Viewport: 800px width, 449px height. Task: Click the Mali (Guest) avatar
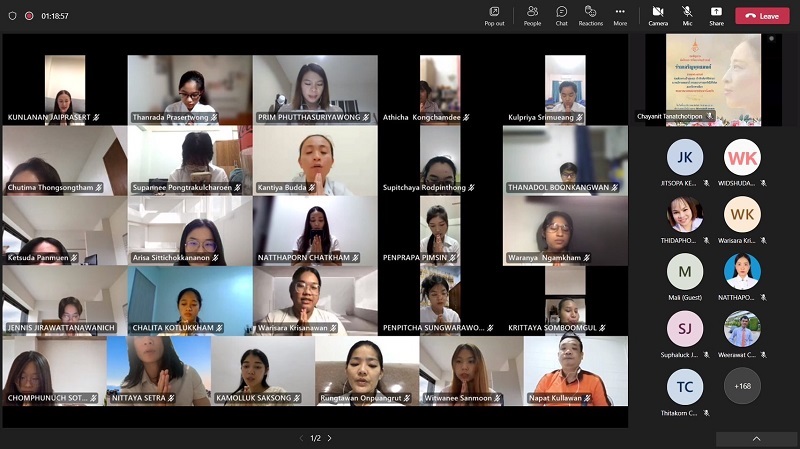(x=685, y=272)
